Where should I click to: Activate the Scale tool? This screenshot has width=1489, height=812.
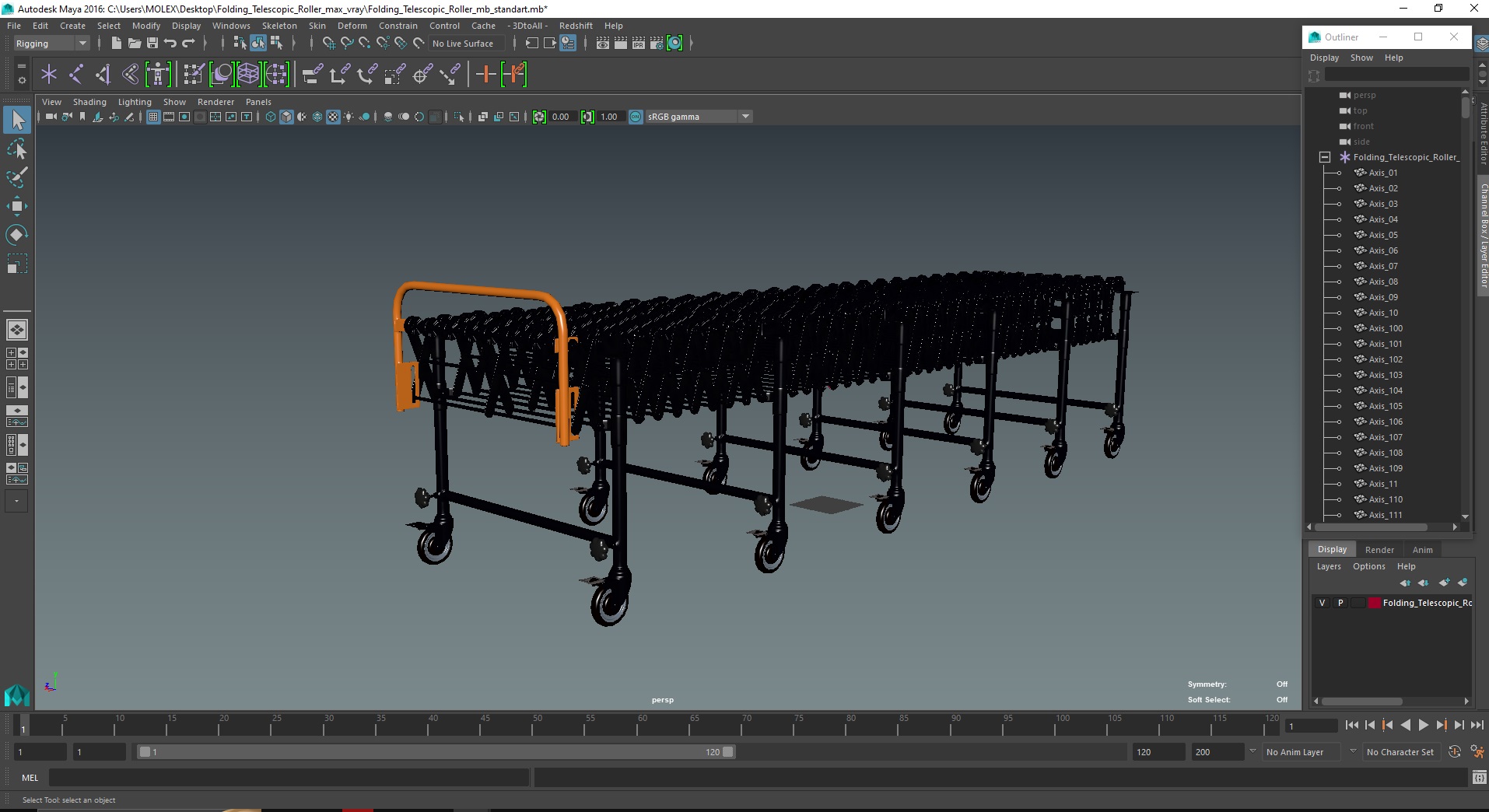click(x=17, y=264)
